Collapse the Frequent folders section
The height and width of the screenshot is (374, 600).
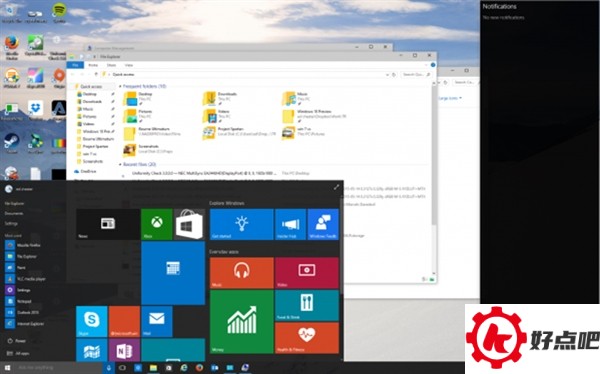(120, 87)
